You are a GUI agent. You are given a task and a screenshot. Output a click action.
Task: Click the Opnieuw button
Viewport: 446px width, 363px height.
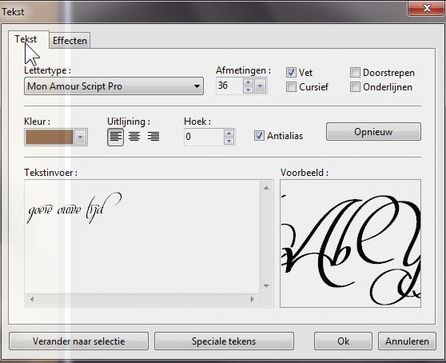[x=373, y=132]
